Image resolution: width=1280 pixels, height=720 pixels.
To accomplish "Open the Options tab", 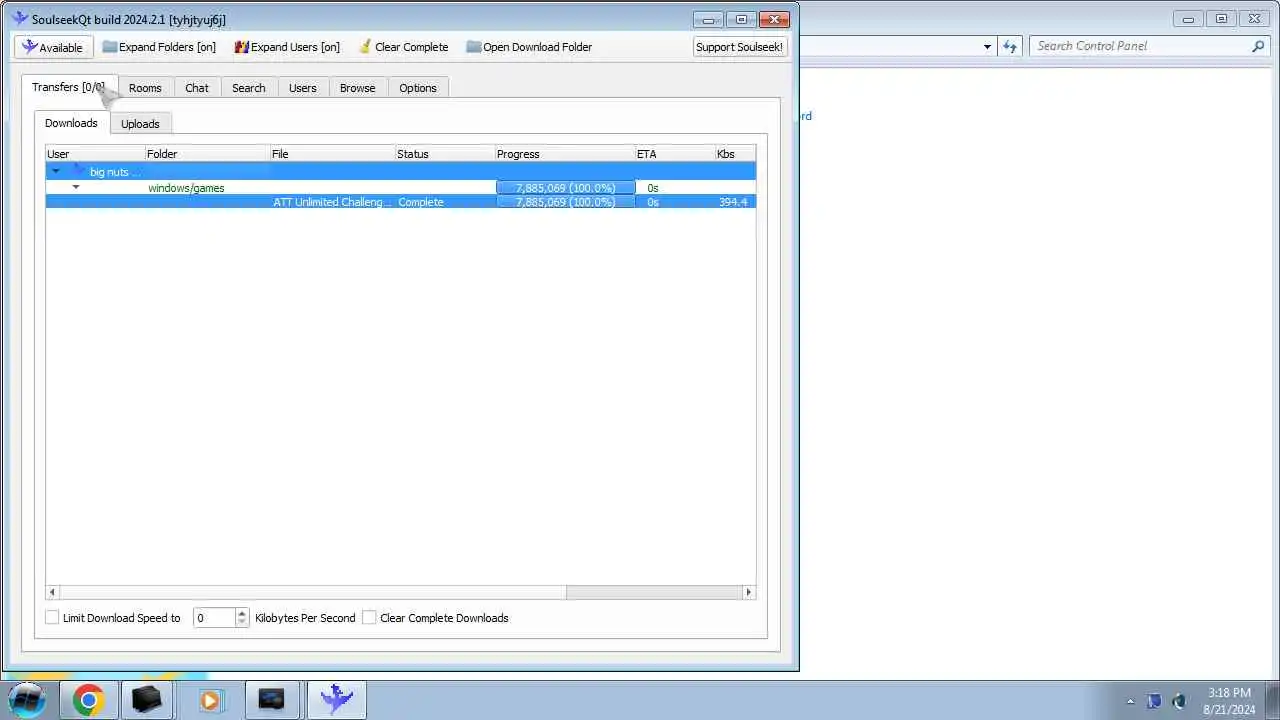I will (418, 88).
